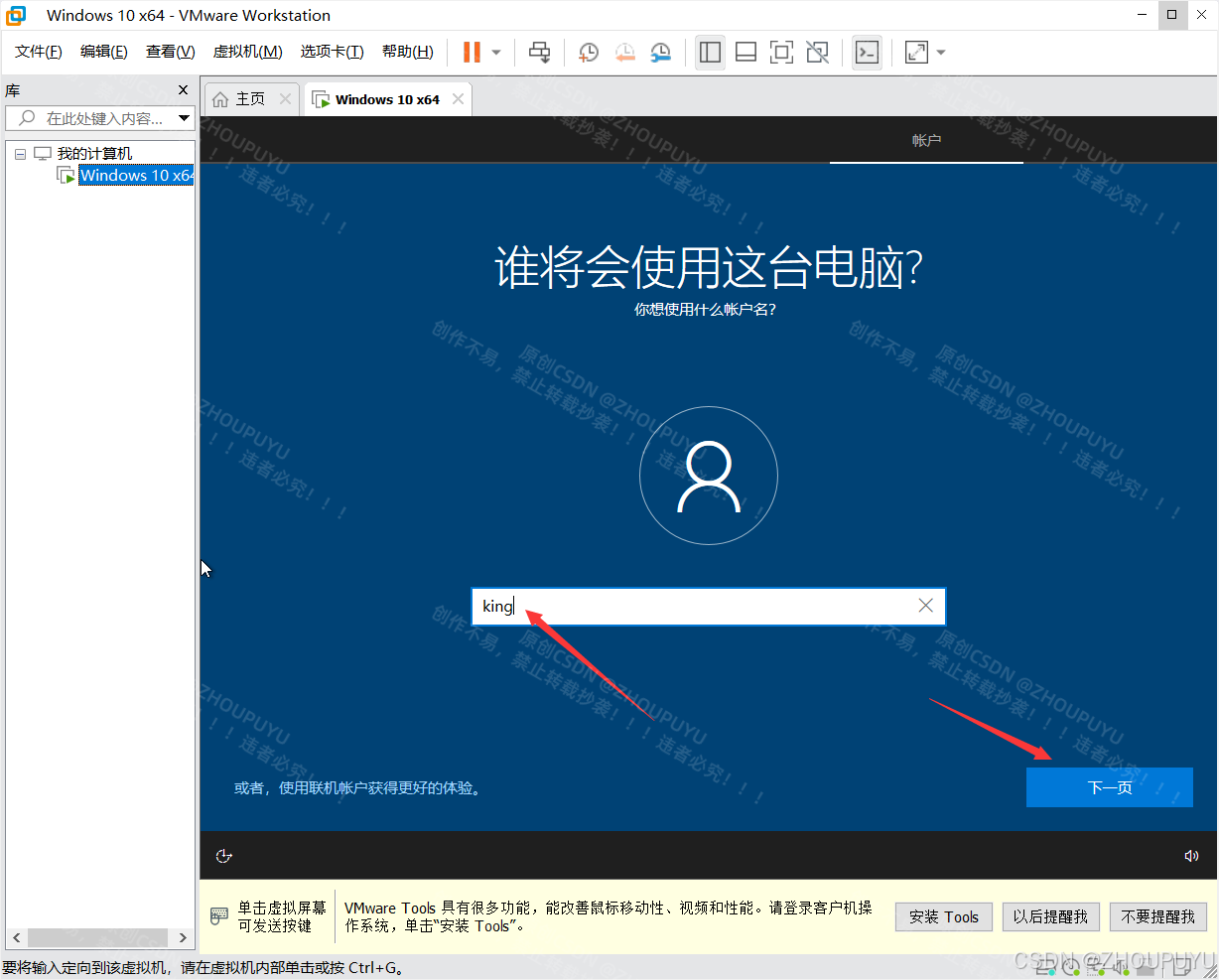Viewport: 1219px width, 980px height.
Task: Click the library horizontal scrollbar thumb
Action: tap(96, 937)
